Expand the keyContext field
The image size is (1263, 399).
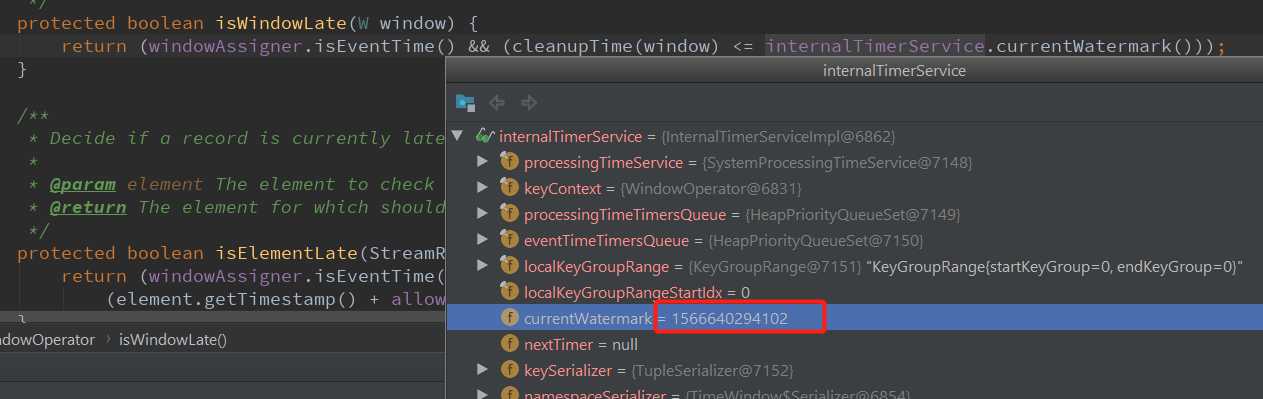(x=482, y=187)
